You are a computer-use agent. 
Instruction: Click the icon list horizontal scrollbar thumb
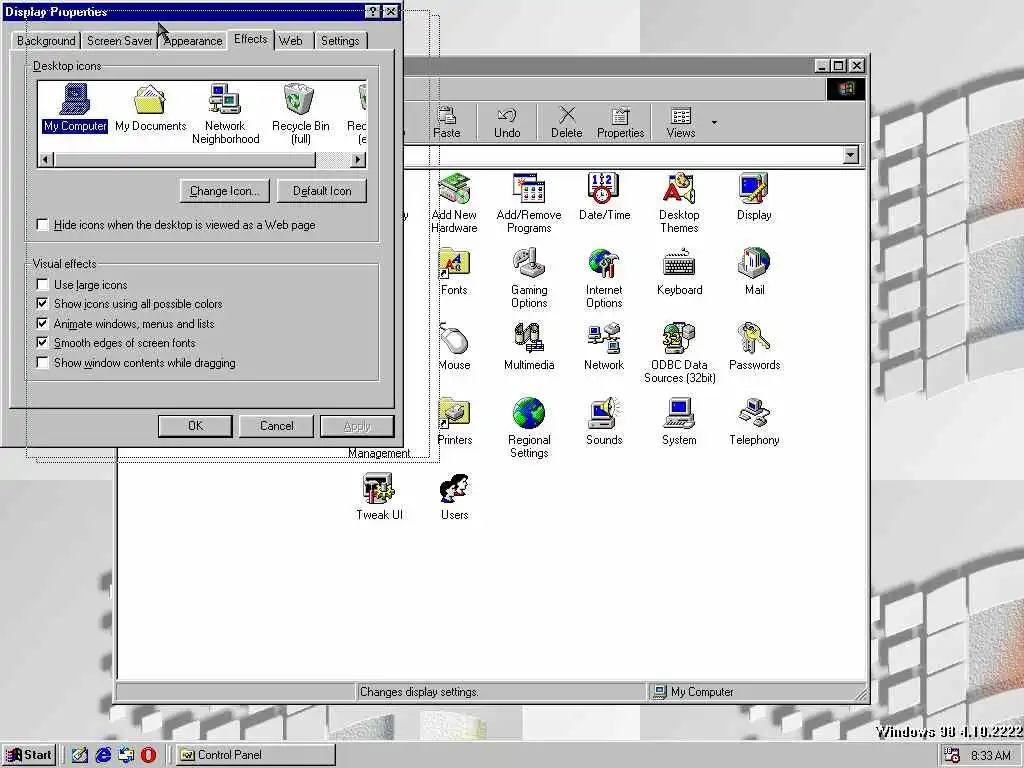pyautogui.click(x=184, y=159)
